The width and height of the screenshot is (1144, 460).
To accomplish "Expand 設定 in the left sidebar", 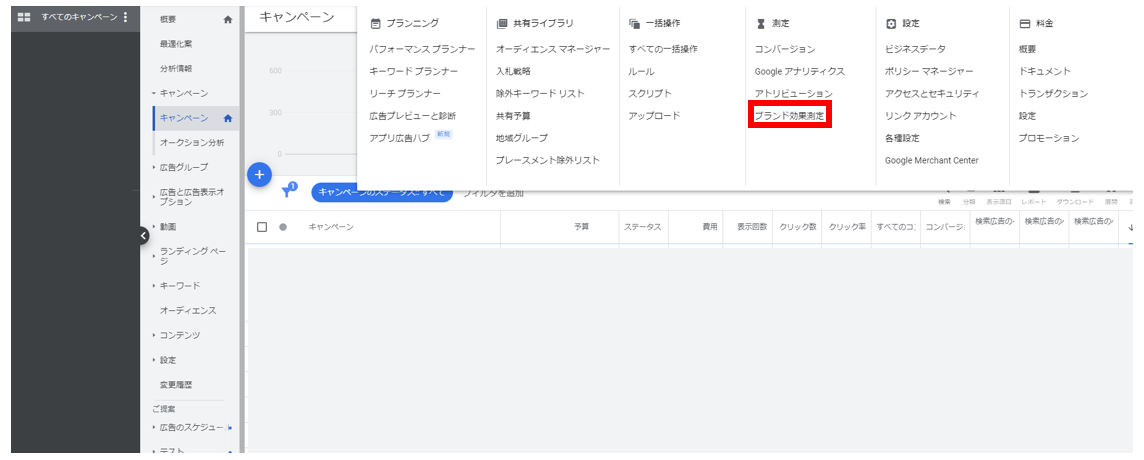I will [154, 360].
